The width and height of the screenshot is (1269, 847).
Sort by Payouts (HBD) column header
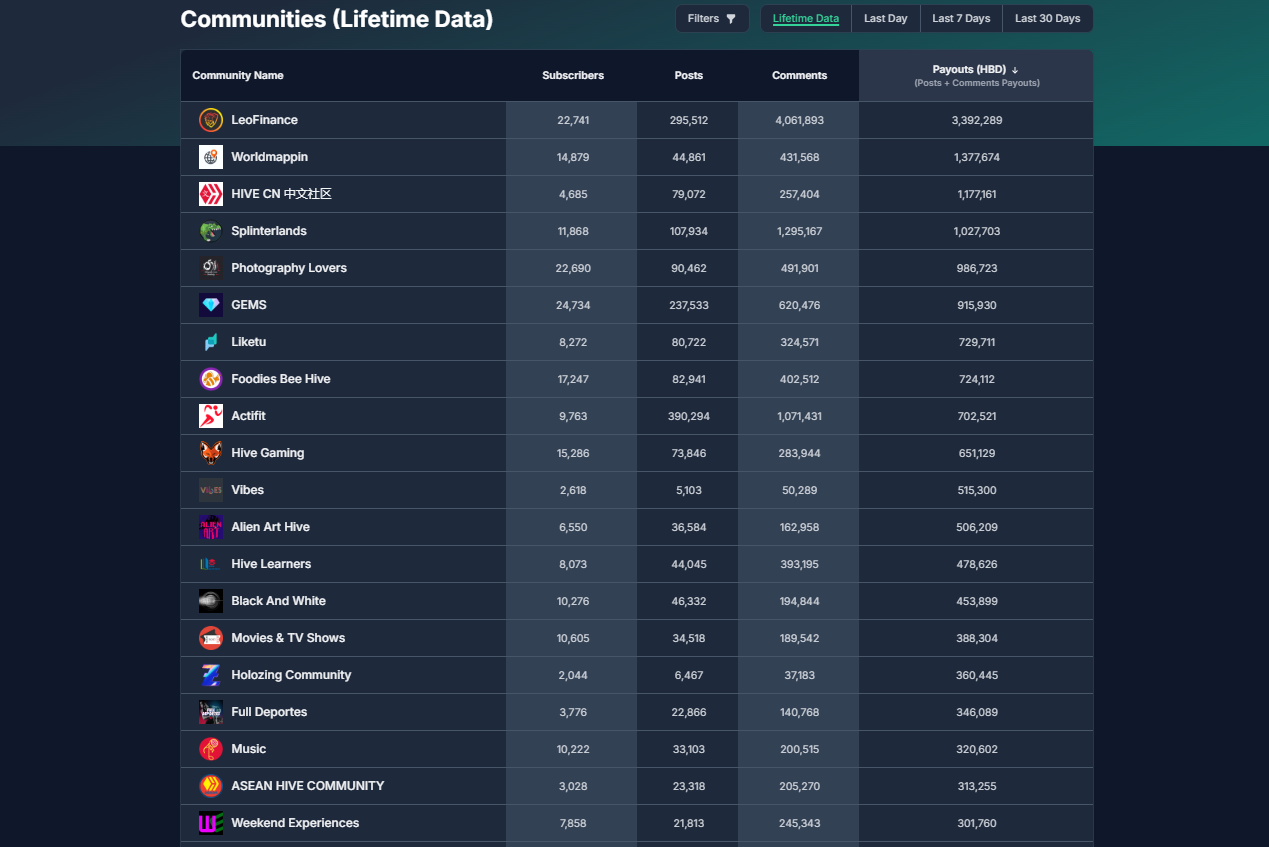[976, 76]
